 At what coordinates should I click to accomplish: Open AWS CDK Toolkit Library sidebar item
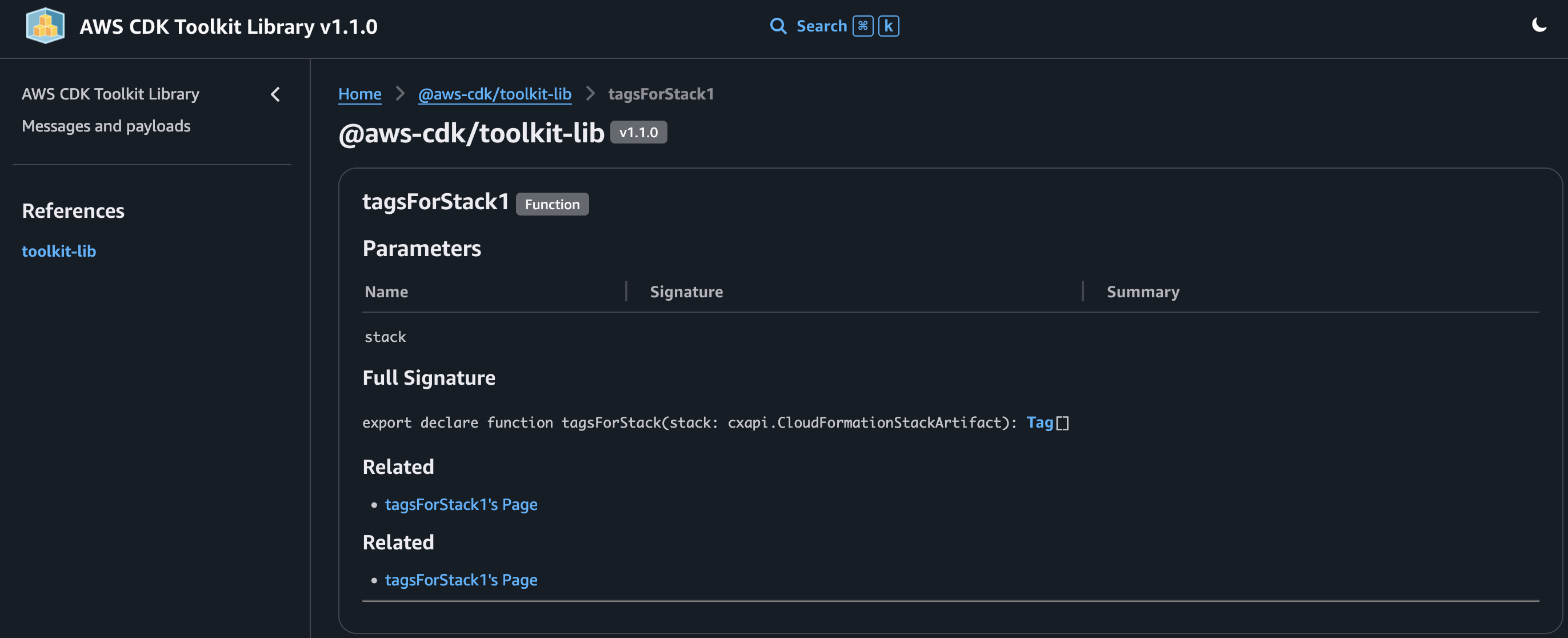pos(110,94)
